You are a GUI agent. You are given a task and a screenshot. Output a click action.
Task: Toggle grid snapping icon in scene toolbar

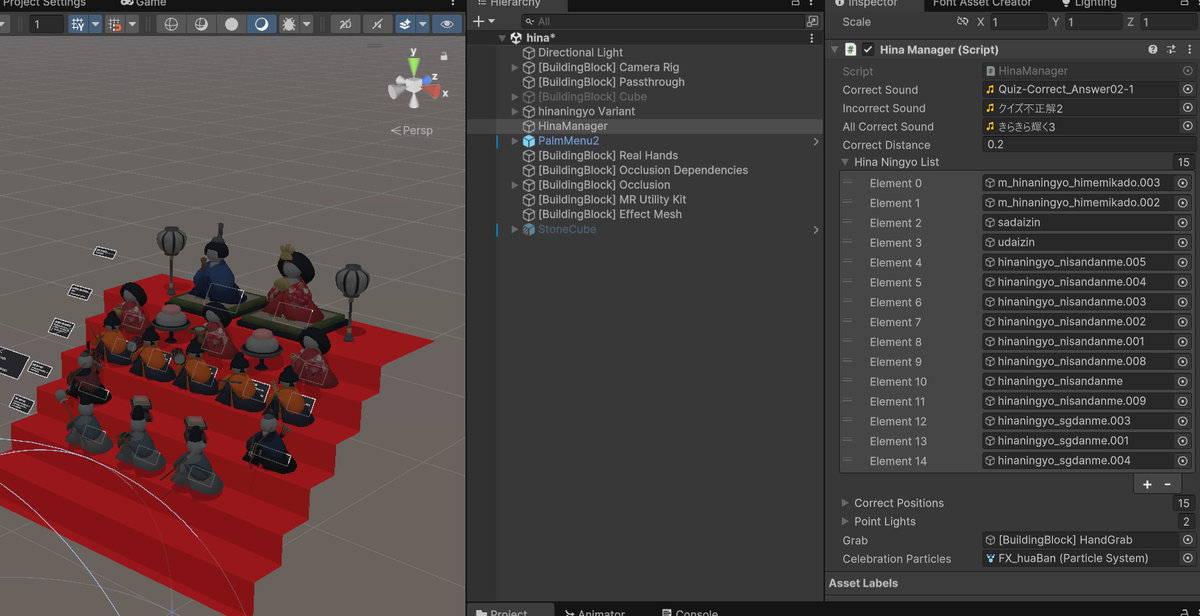(x=77, y=24)
